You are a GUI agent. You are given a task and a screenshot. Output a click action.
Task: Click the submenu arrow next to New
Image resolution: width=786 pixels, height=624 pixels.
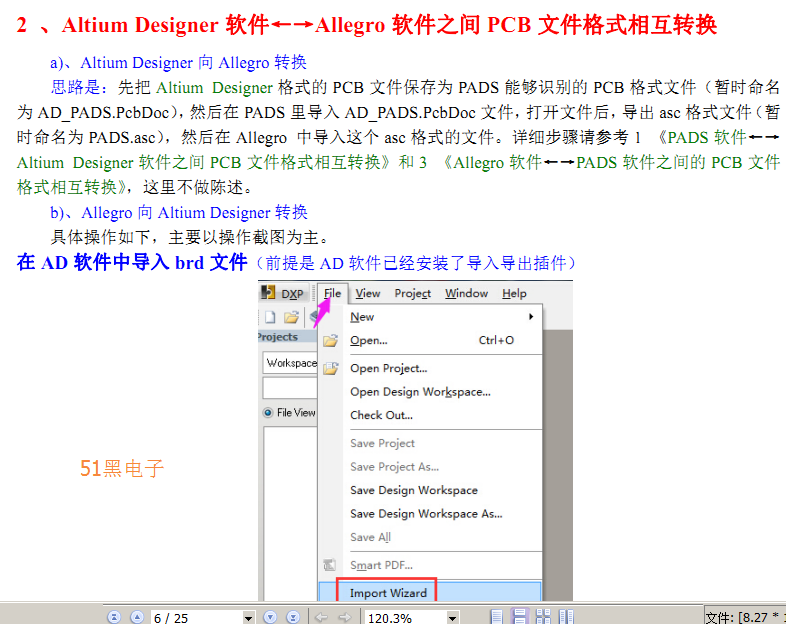click(x=531, y=317)
